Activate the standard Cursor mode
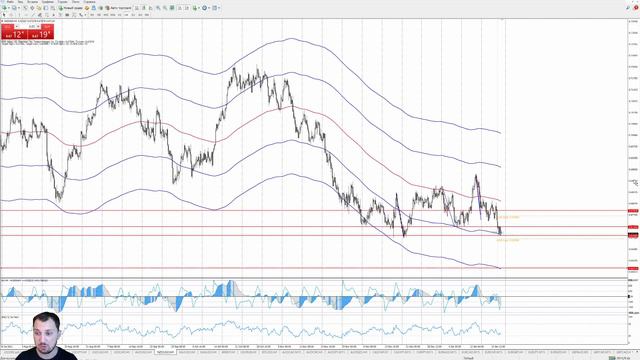Image resolution: width=640 pixels, height=360 pixels. pyautogui.click(x=4, y=15)
